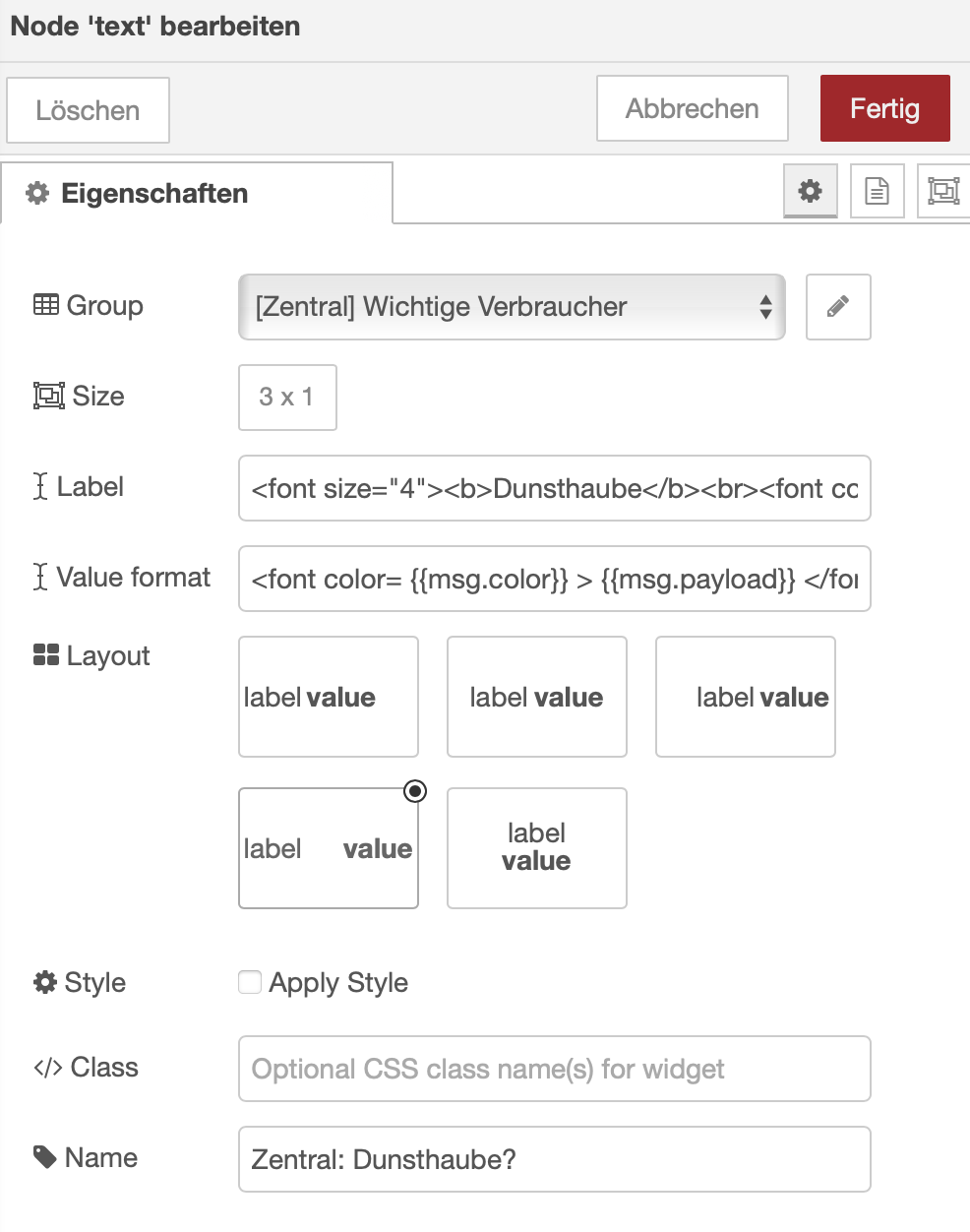Select left-aligned label value layout

point(329,697)
